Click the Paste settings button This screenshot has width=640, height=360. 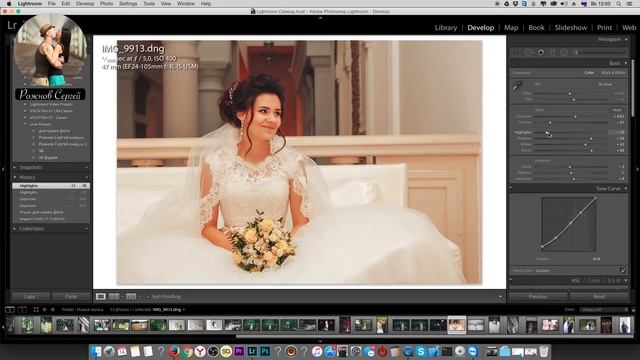(71, 297)
